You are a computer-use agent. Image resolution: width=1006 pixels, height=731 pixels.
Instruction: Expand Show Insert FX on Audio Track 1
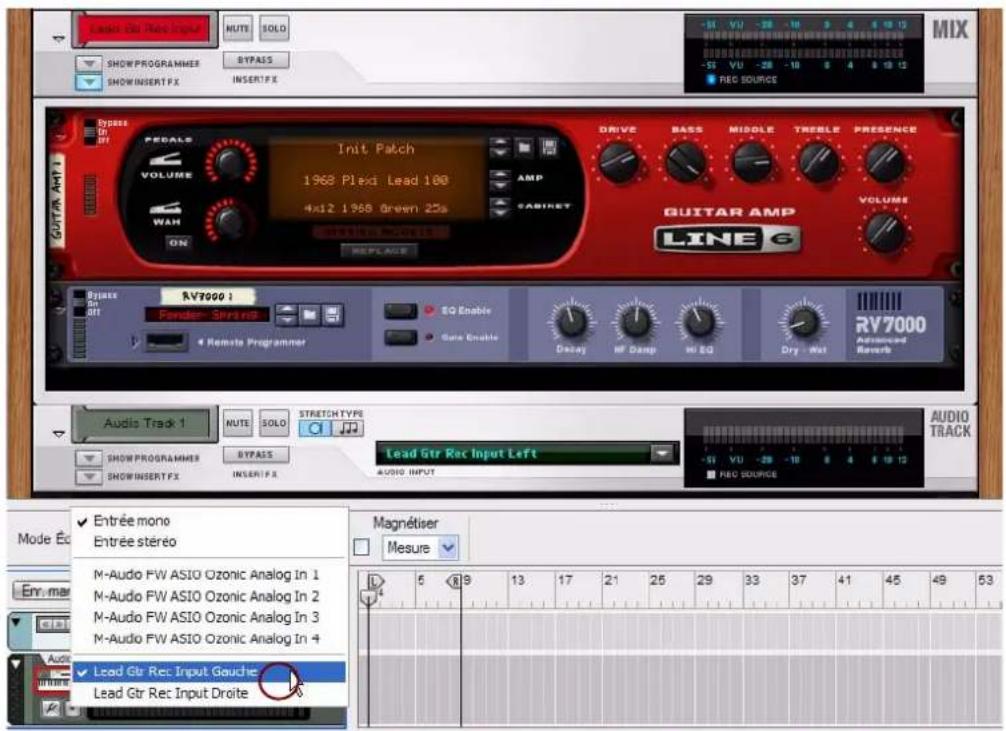pos(89,477)
